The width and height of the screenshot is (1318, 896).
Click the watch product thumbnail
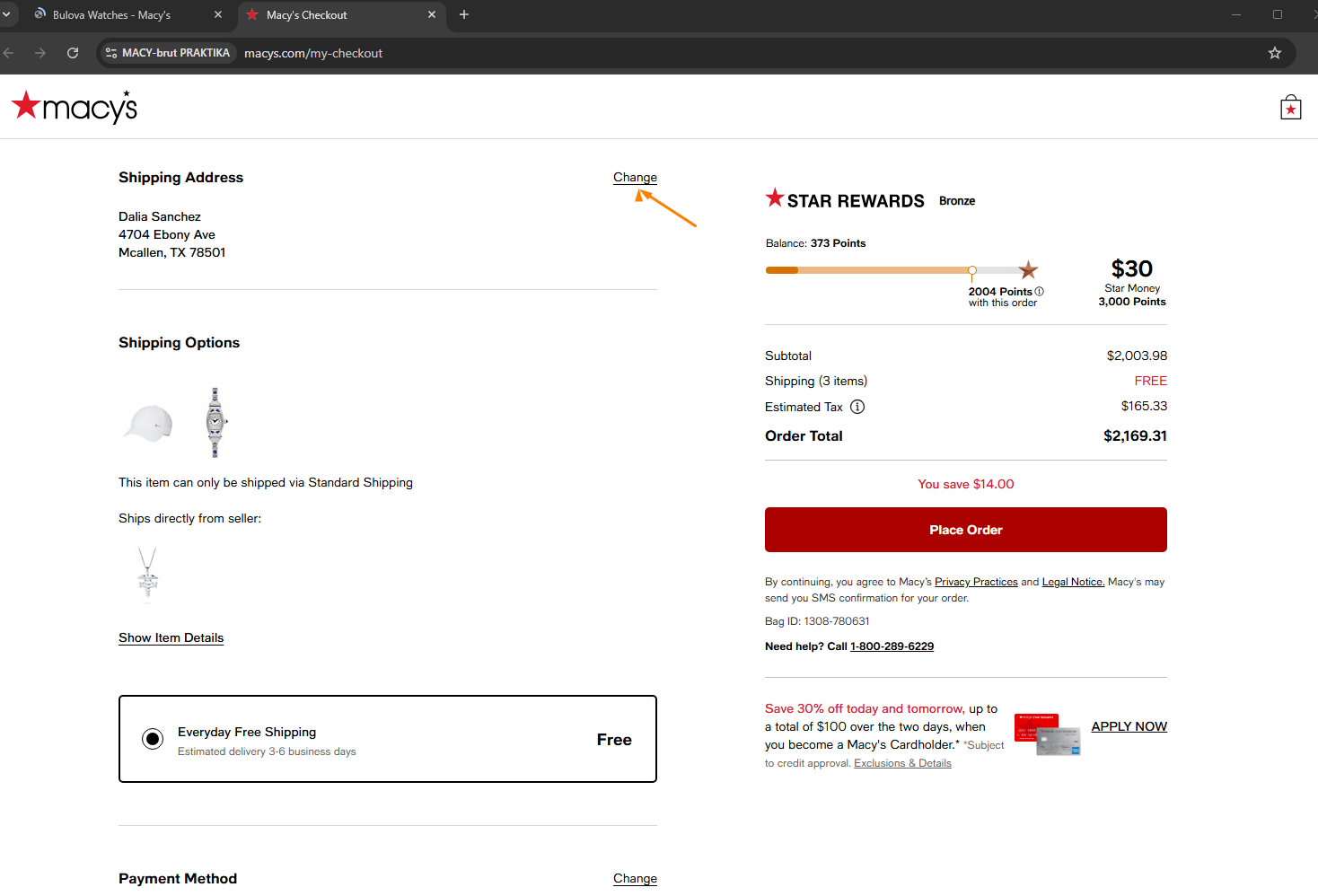click(215, 422)
